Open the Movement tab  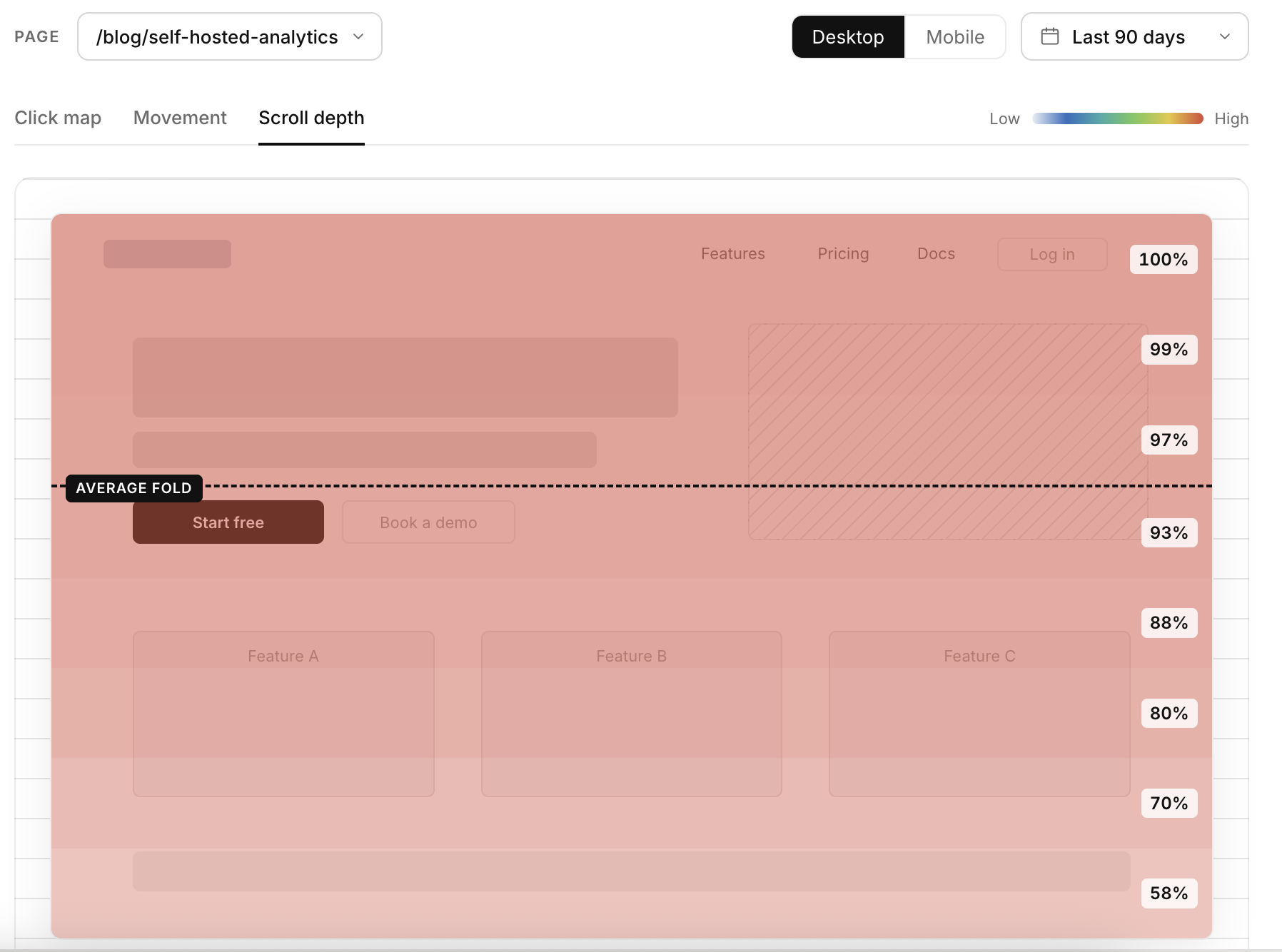point(180,118)
